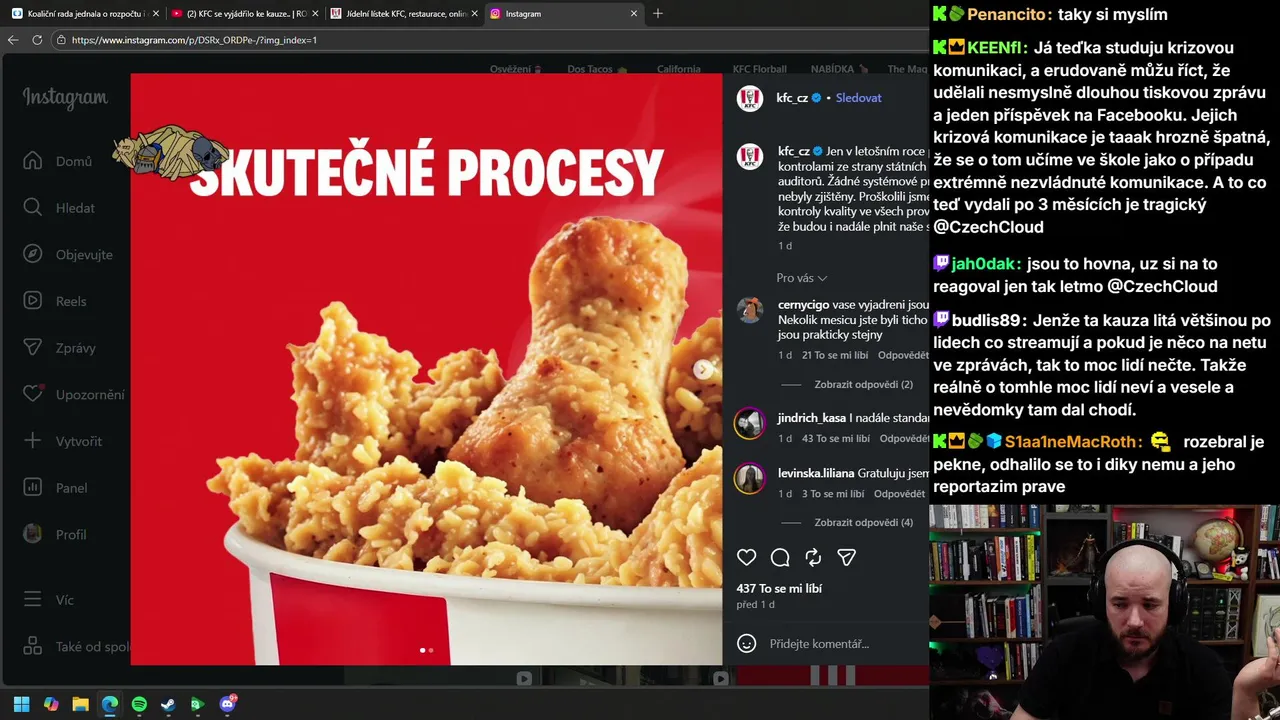Open emoji picker in comment field

click(746, 644)
